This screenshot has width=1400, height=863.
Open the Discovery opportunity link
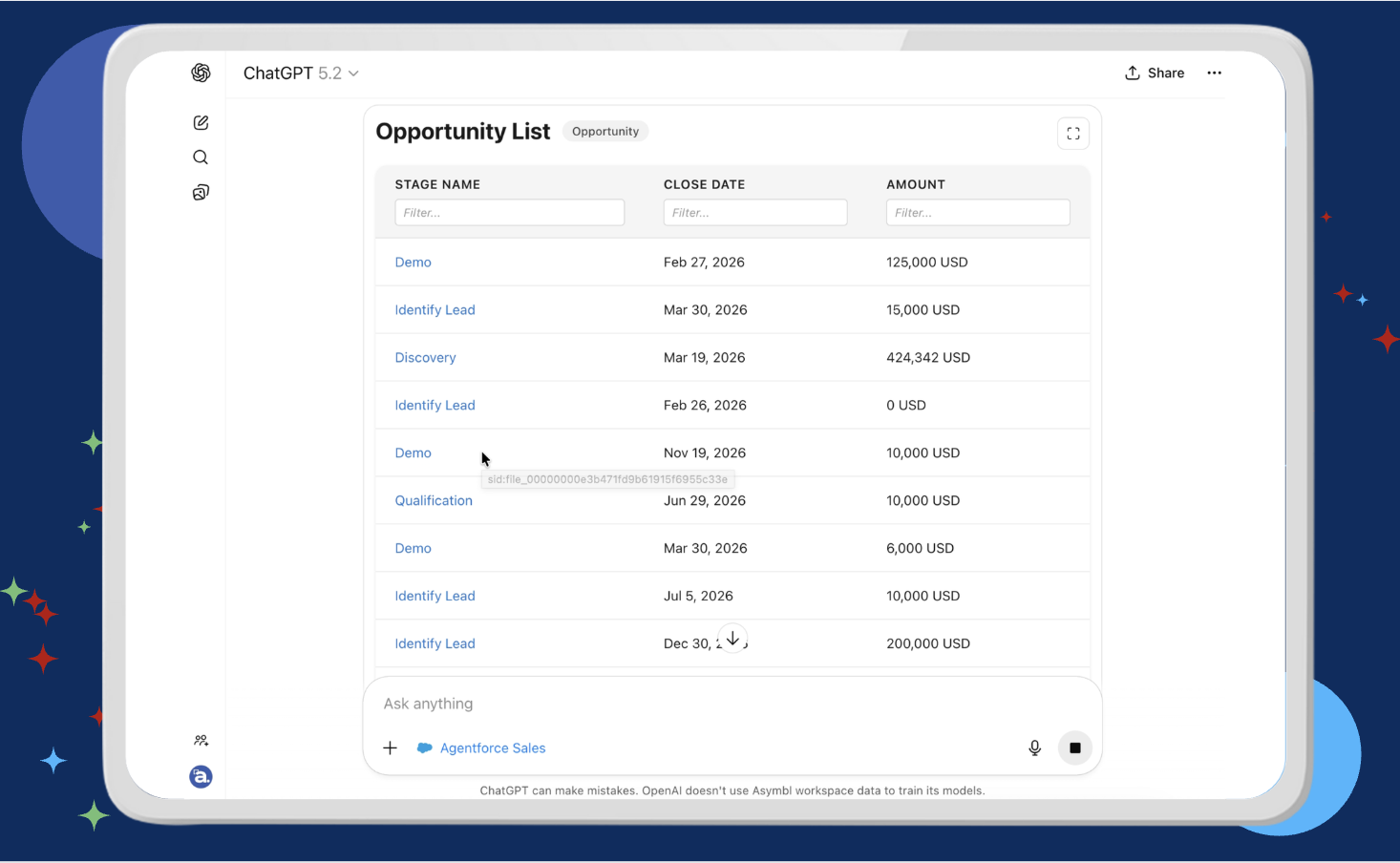[426, 357]
